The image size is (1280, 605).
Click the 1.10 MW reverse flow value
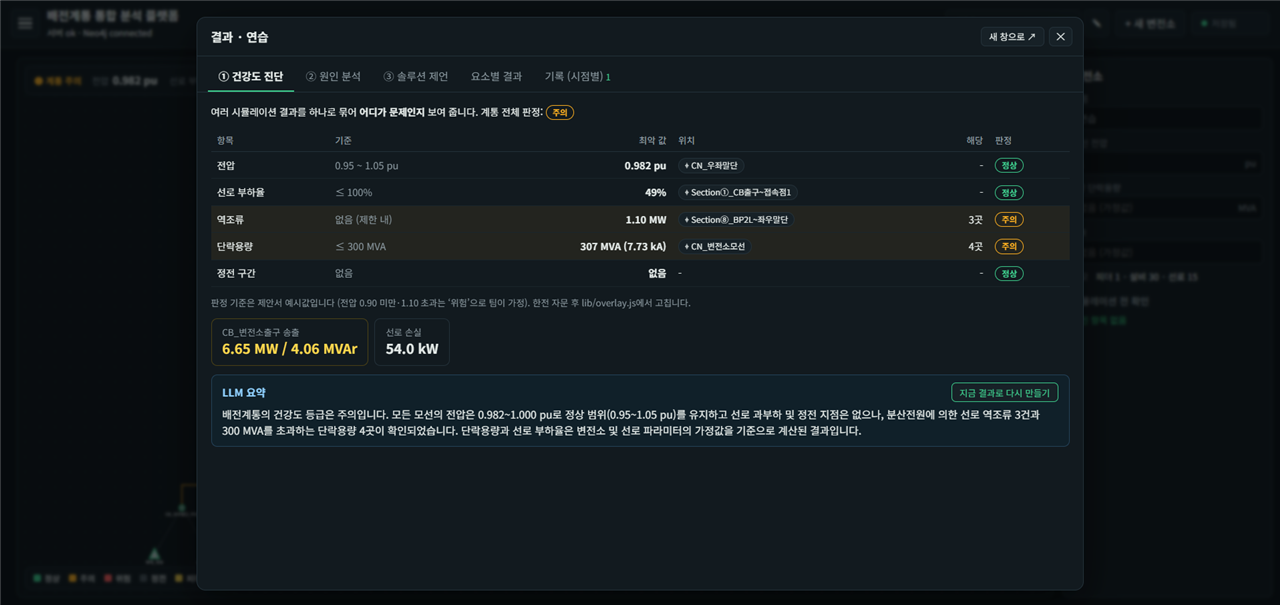[x=646, y=220]
